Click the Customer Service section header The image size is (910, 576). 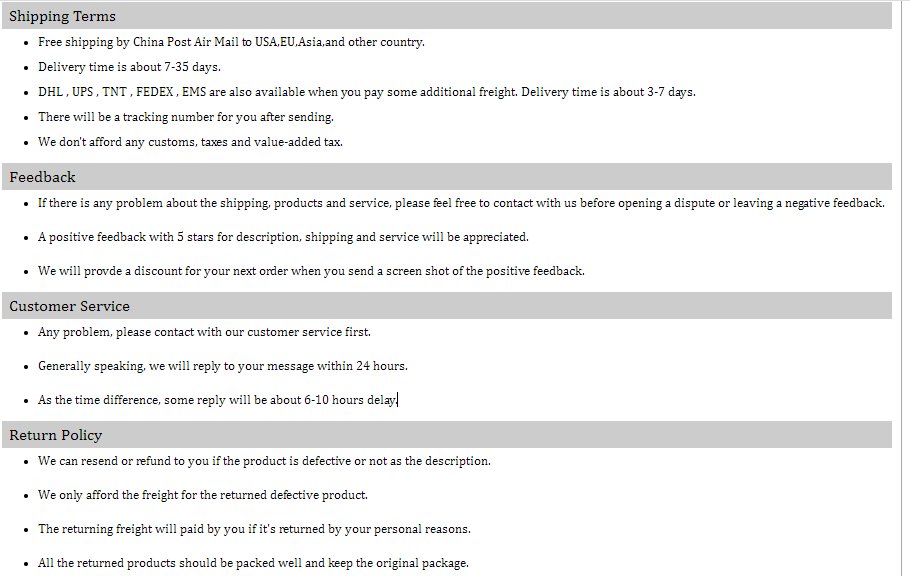[x=447, y=305]
